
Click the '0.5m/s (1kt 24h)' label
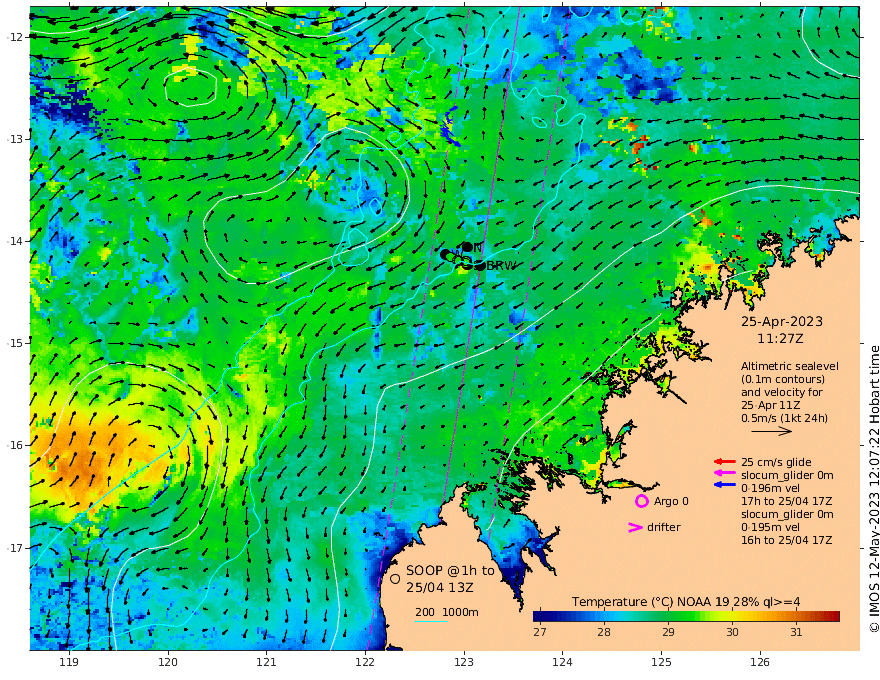(x=784, y=418)
